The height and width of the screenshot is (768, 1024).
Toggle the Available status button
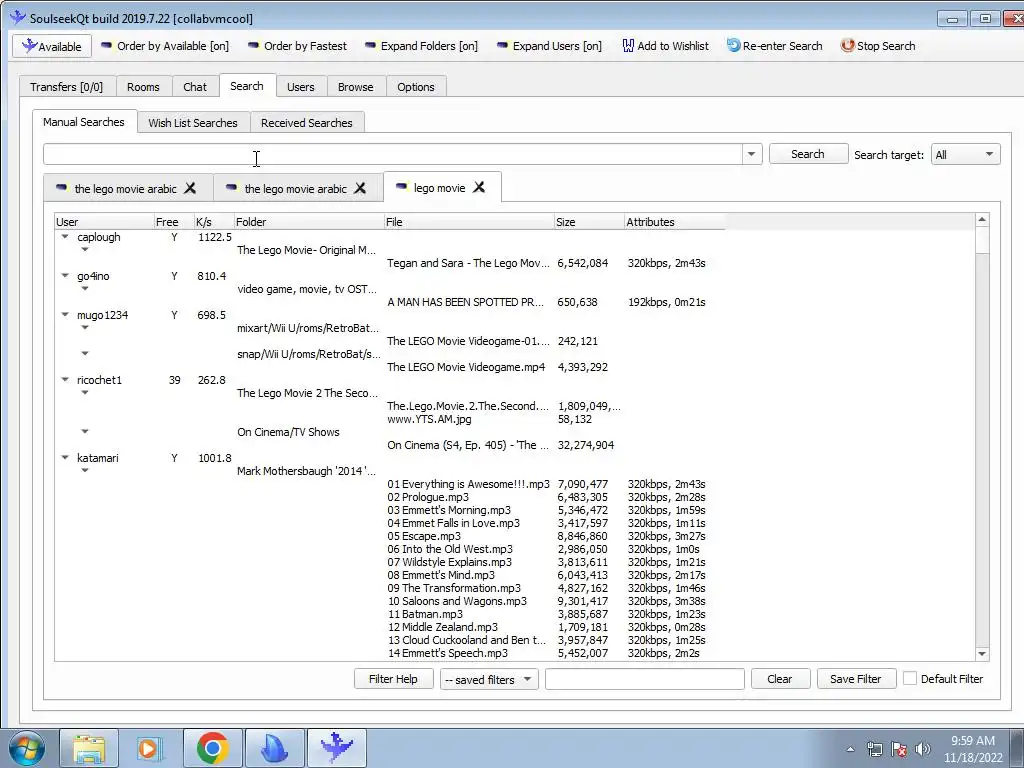click(52, 46)
